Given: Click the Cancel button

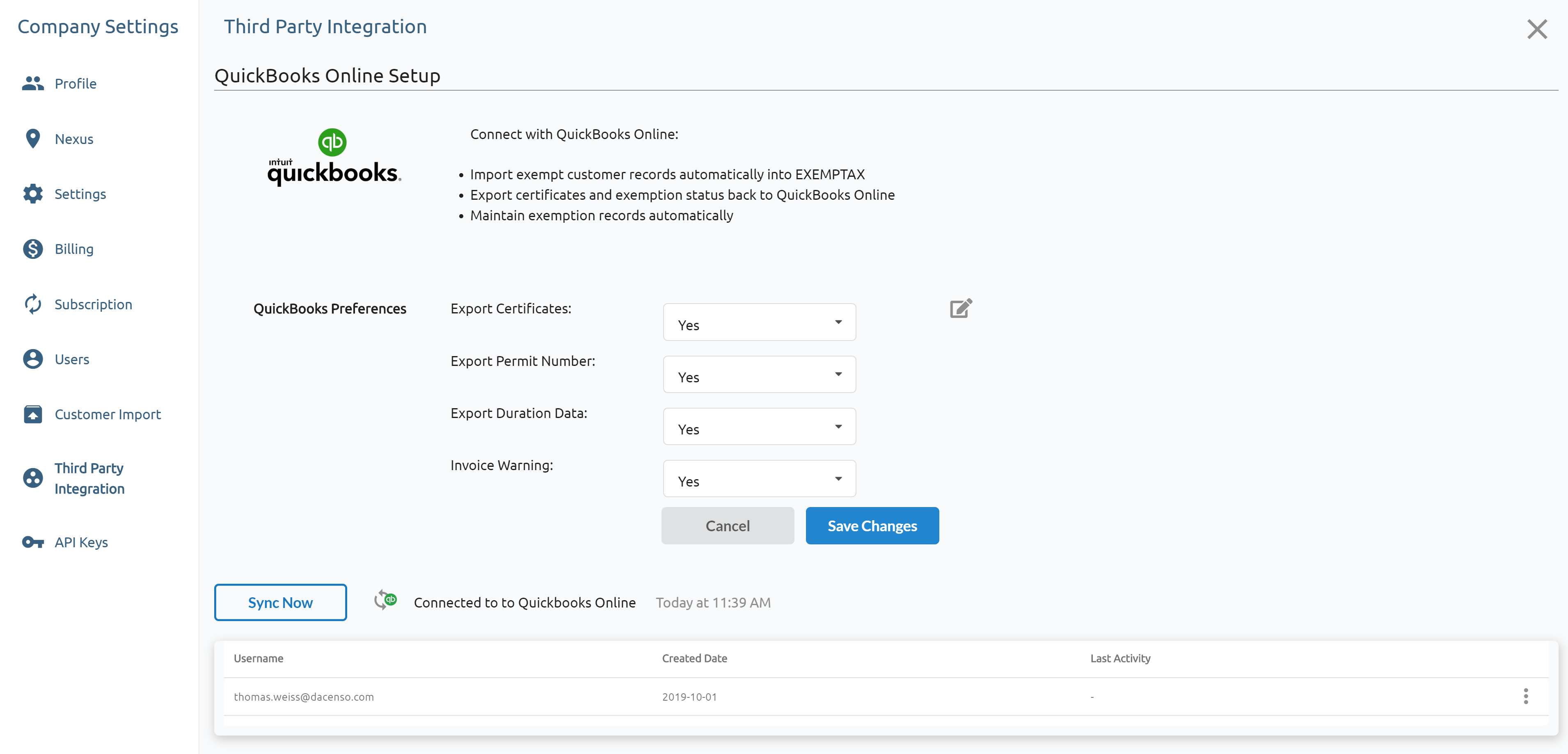Looking at the screenshot, I should (728, 525).
